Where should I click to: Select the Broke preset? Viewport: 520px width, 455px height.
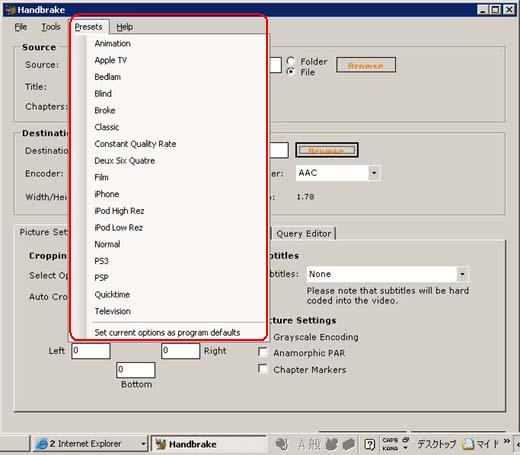click(105, 110)
